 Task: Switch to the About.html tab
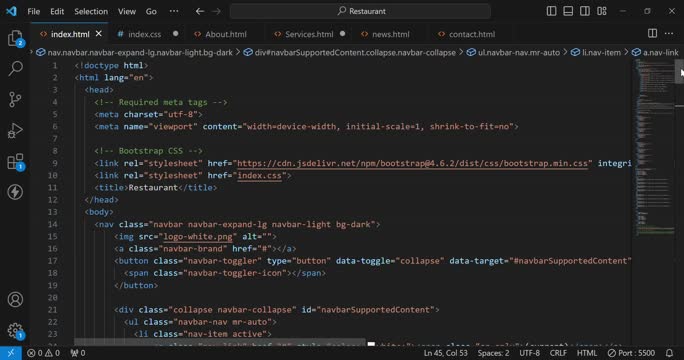226,34
